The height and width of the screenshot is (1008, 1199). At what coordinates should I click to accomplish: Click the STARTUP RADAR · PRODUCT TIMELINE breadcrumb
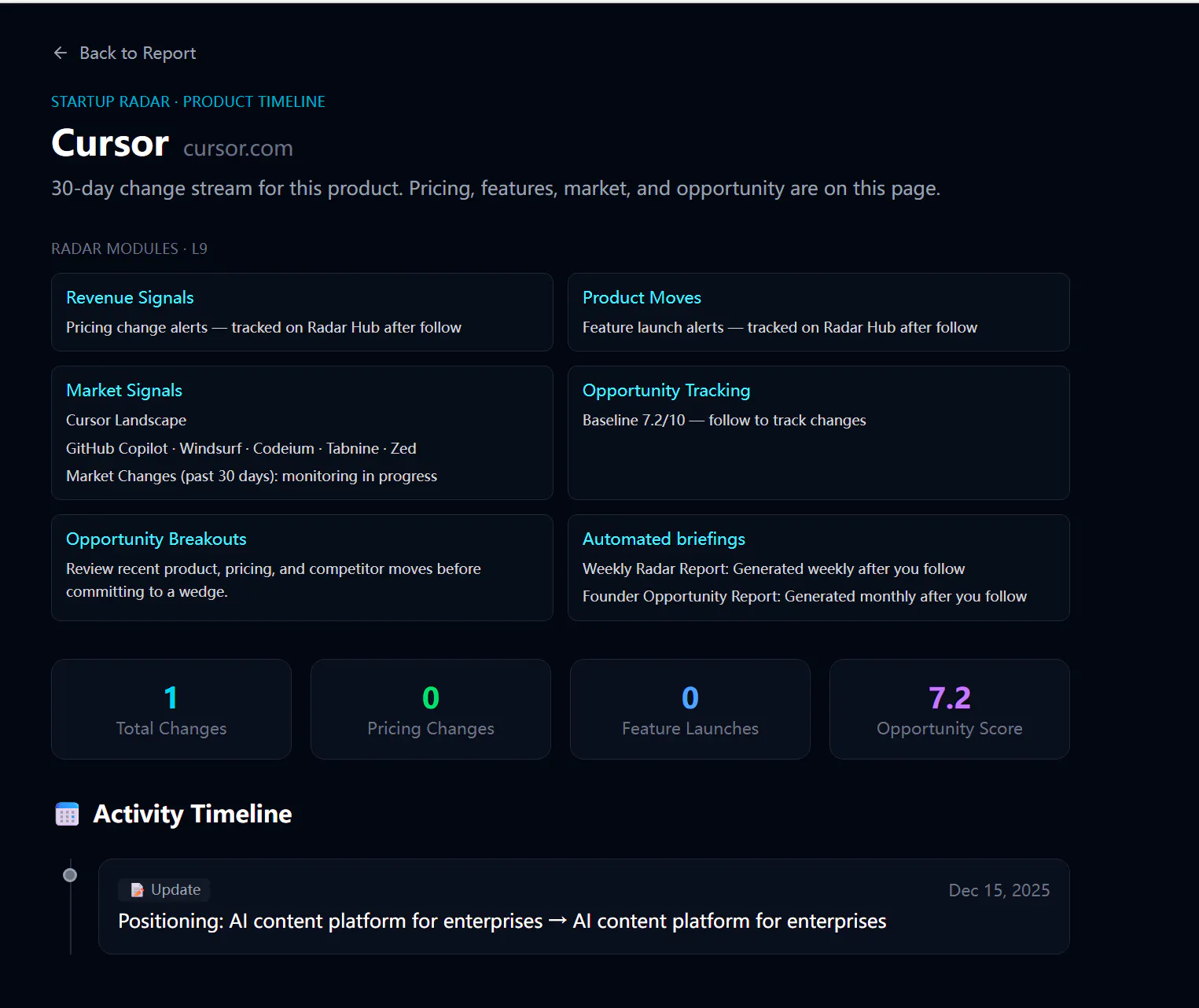188,101
